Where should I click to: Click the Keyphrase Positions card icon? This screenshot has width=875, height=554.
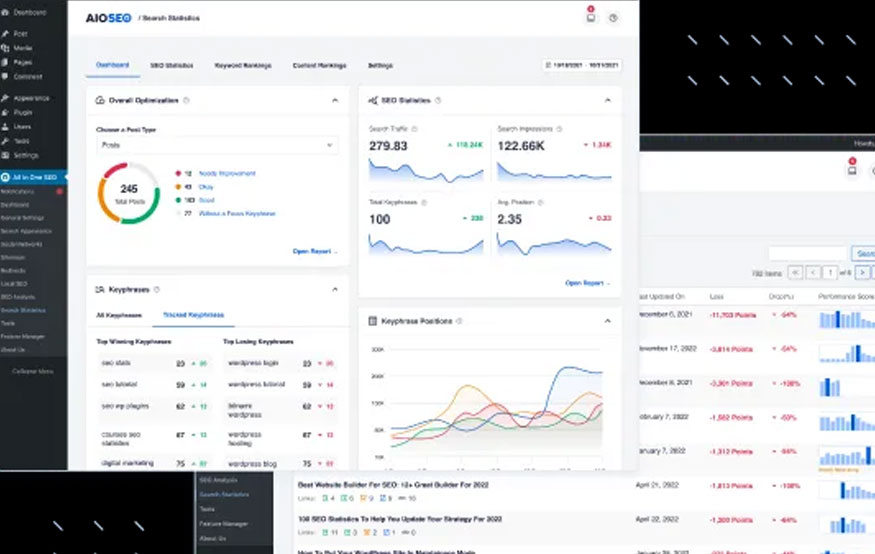pyautogui.click(x=373, y=321)
